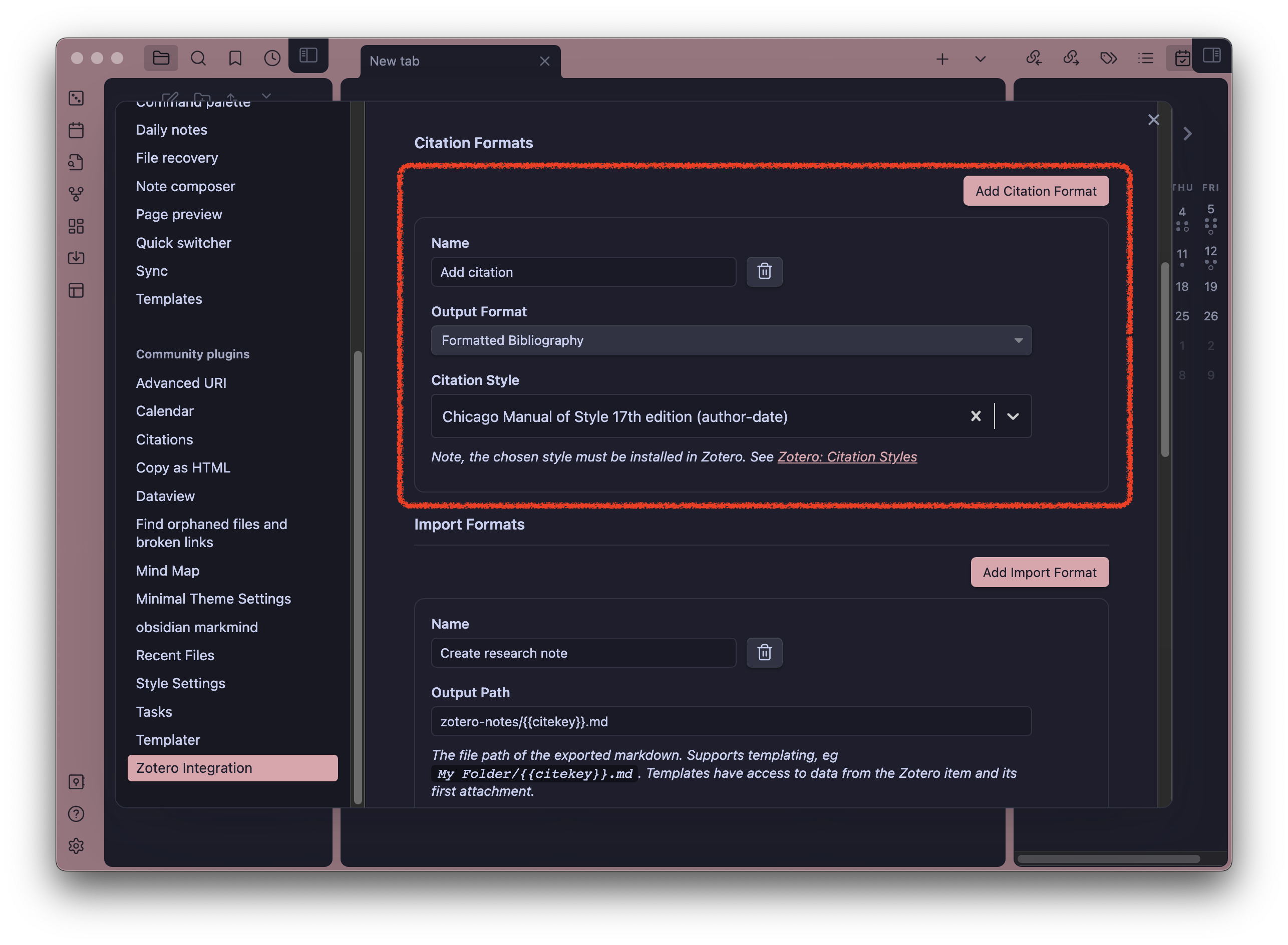The height and width of the screenshot is (945, 1288).
Task: Open outline list icon at top right
Action: pos(1145,59)
